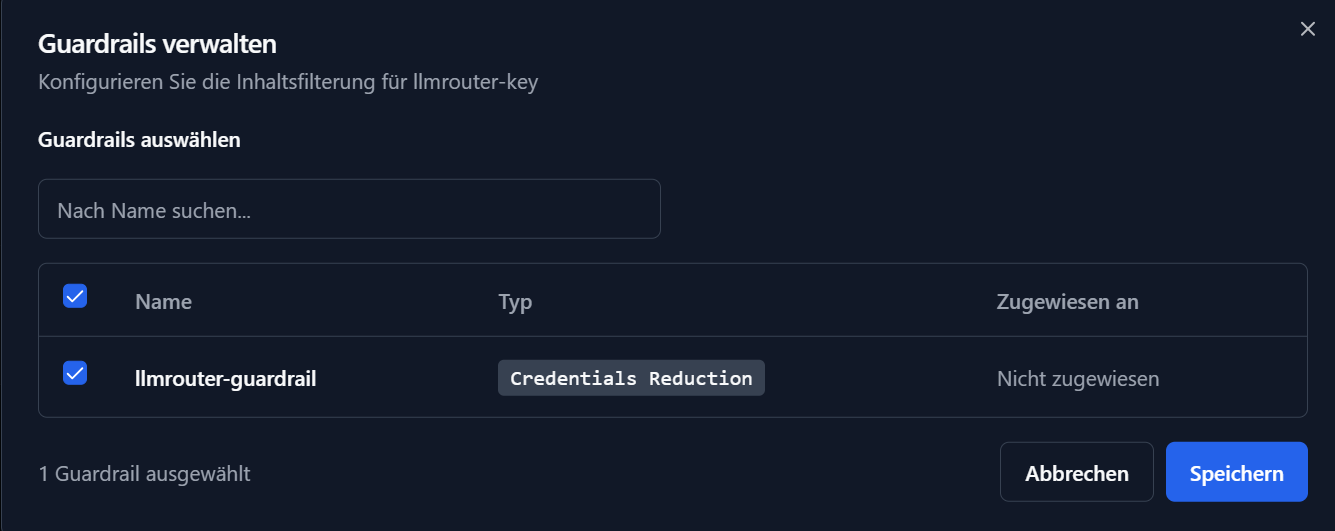Click llmrouter-key in the dialog subtitle
The height and width of the screenshot is (531, 1335).
coord(475,82)
